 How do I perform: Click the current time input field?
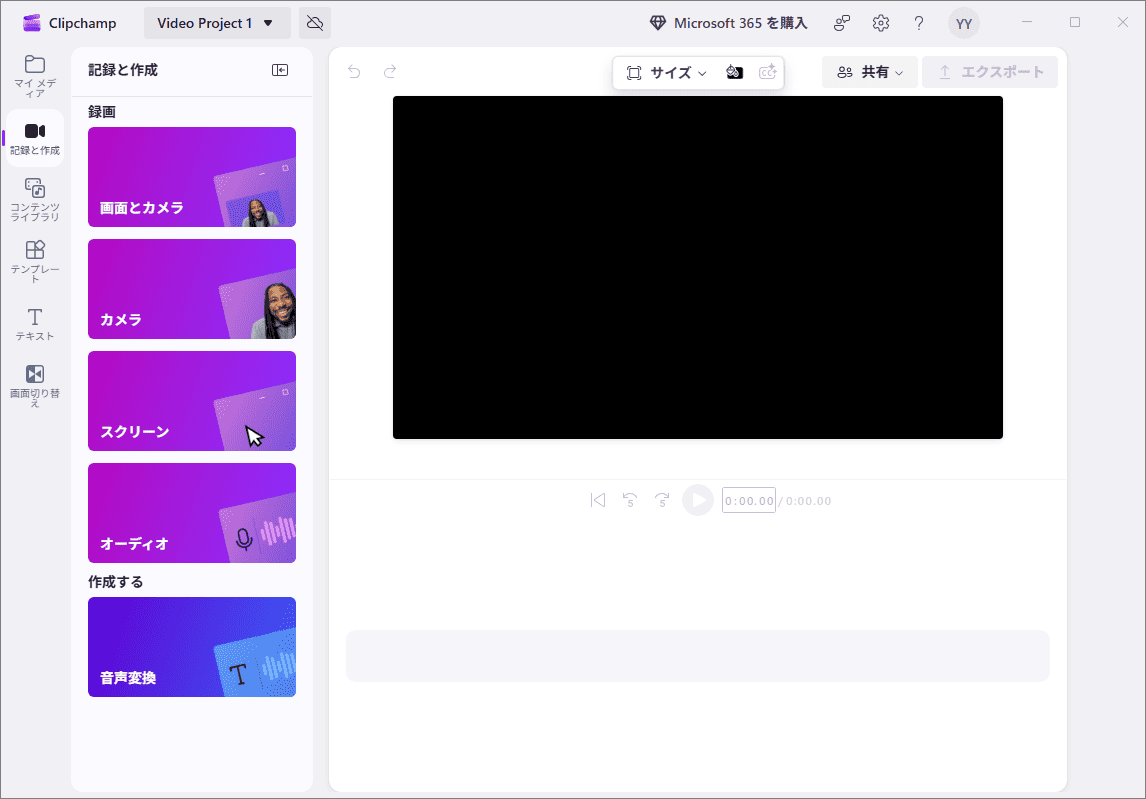748,500
